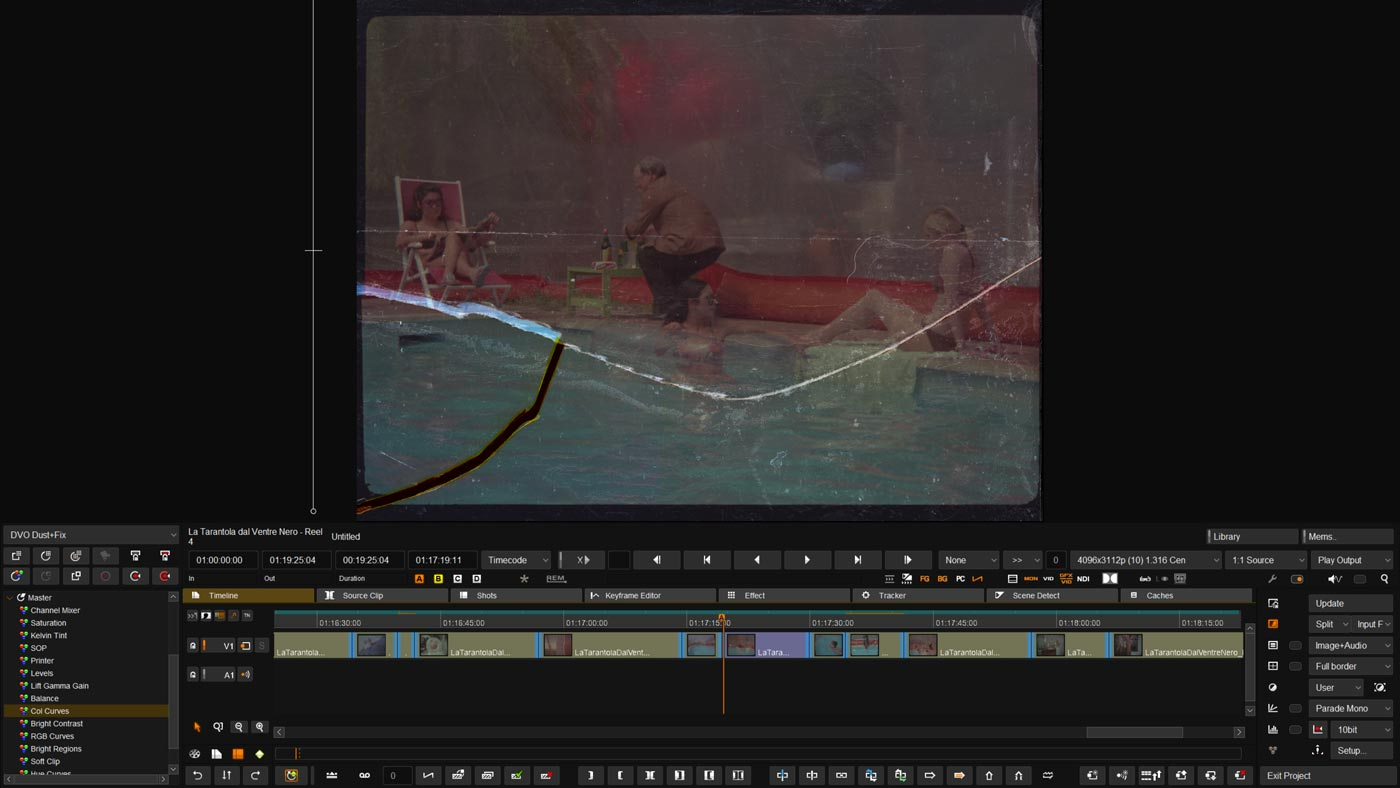Click the lock icon on V1 track

(193, 646)
